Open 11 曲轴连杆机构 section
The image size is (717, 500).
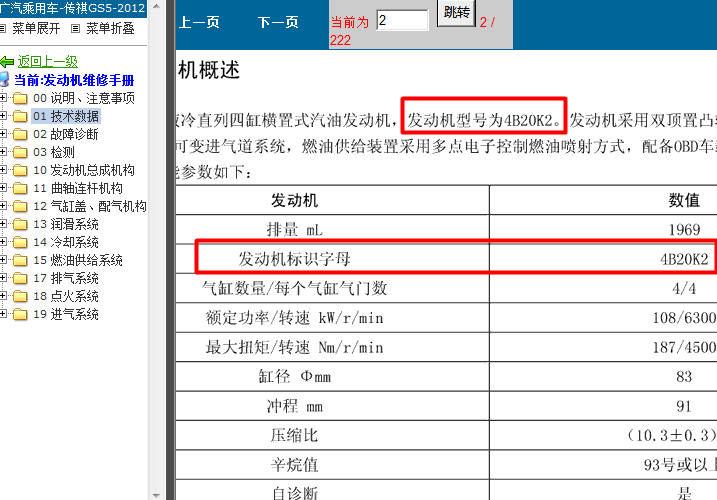tap(78, 188)
